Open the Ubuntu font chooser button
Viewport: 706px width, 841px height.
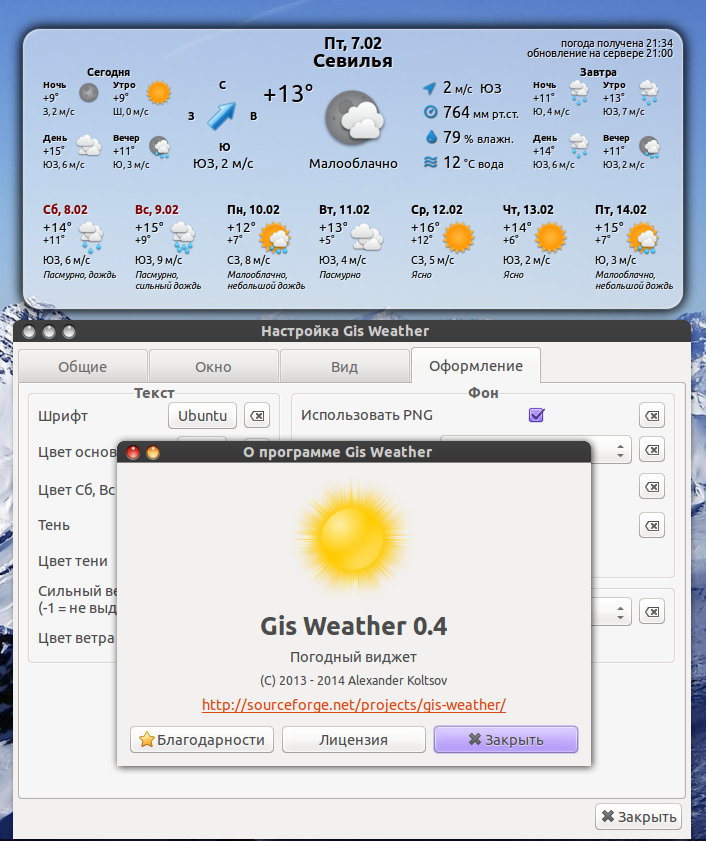pos(202,416)
